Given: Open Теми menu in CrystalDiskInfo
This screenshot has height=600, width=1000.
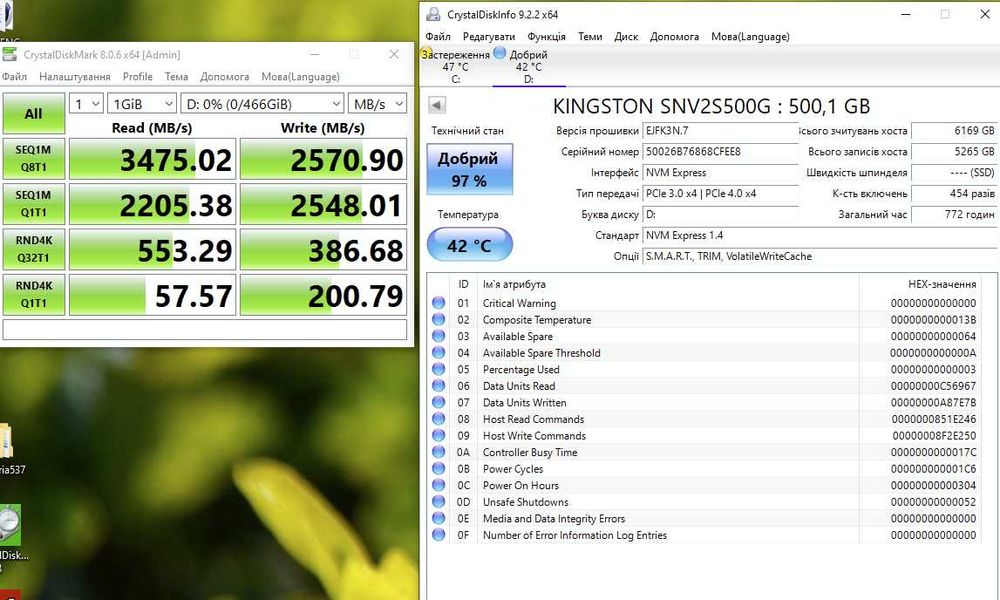Looking at the screenshot, I should [x=590, y=36].
